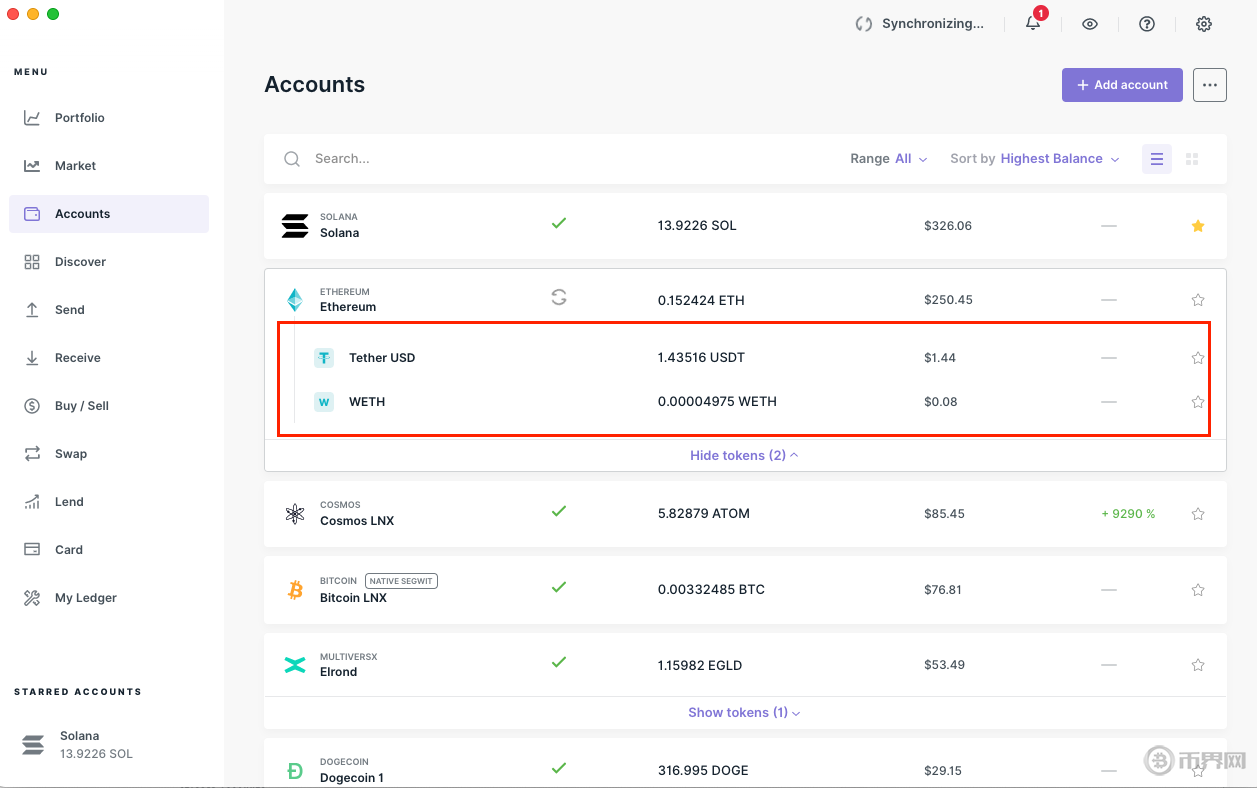The height and width of the screenshot is (788, 1257).
Task: Star the Cosmos LNX account
Action: pyautogui.click(x=1198, y=514)
